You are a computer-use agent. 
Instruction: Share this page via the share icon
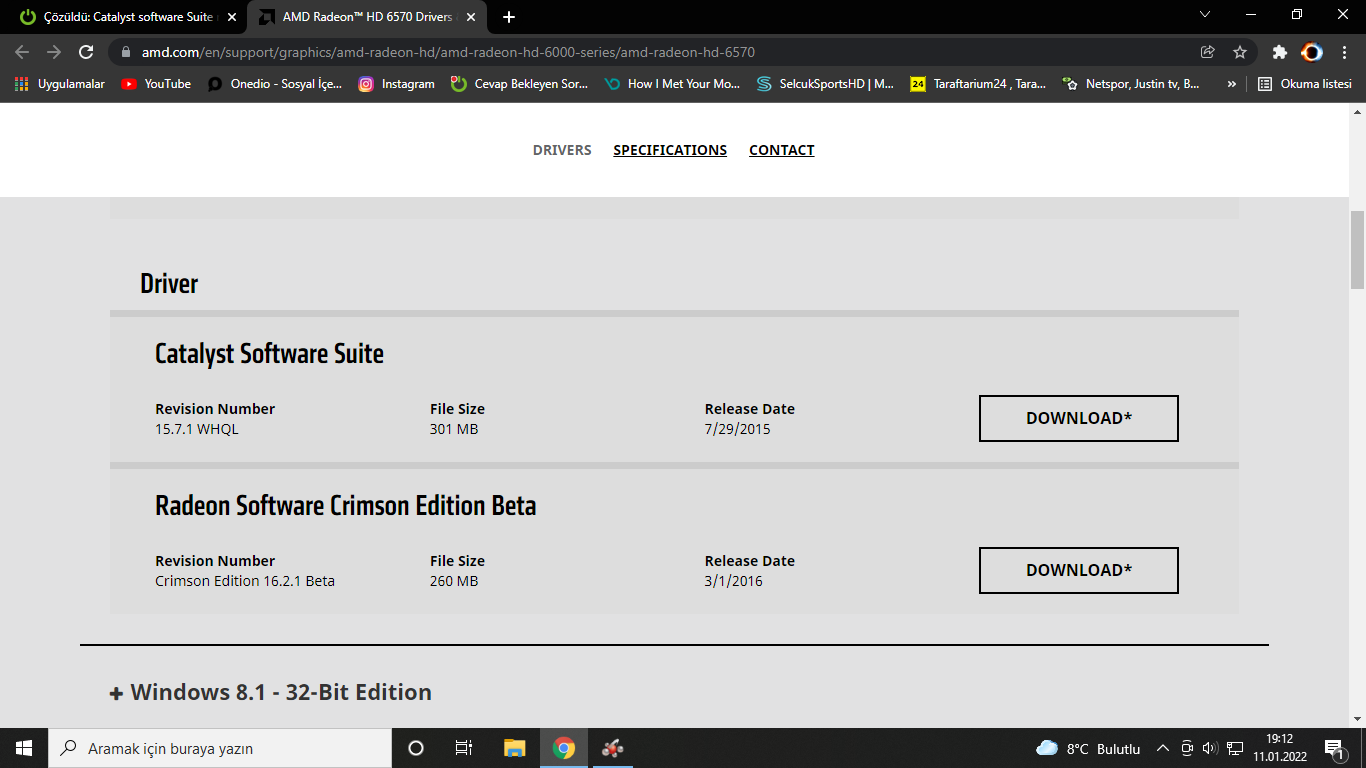tap(1208, 52)
